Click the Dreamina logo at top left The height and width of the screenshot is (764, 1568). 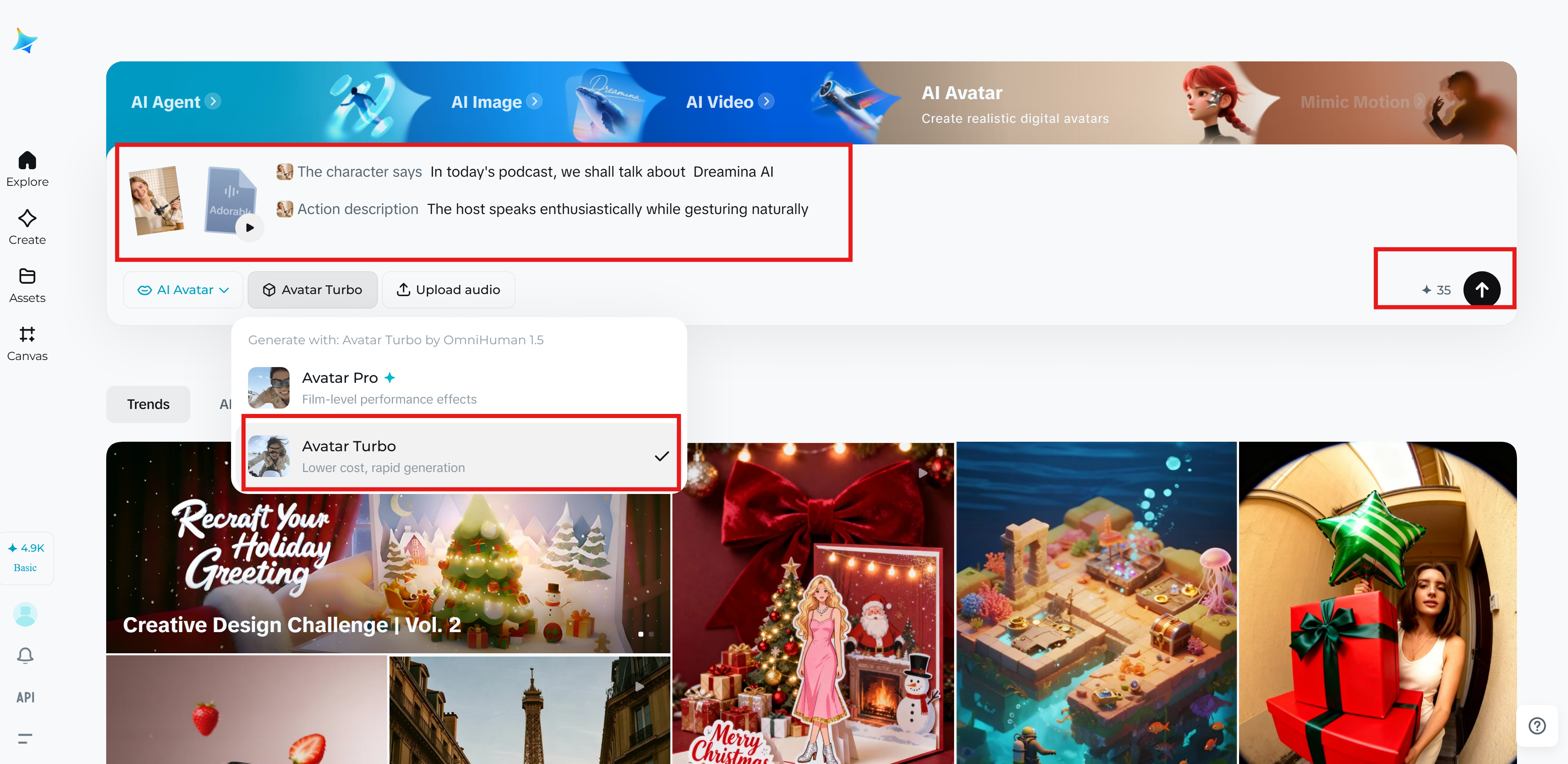(25, 41)
